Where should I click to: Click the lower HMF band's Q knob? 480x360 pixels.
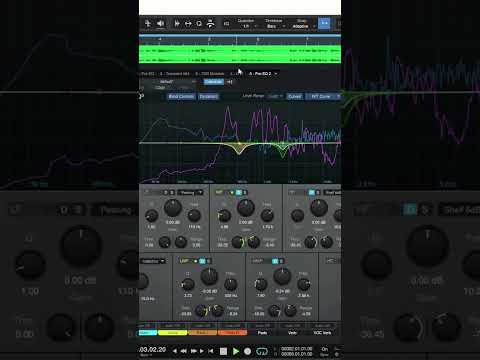(261, 284)
